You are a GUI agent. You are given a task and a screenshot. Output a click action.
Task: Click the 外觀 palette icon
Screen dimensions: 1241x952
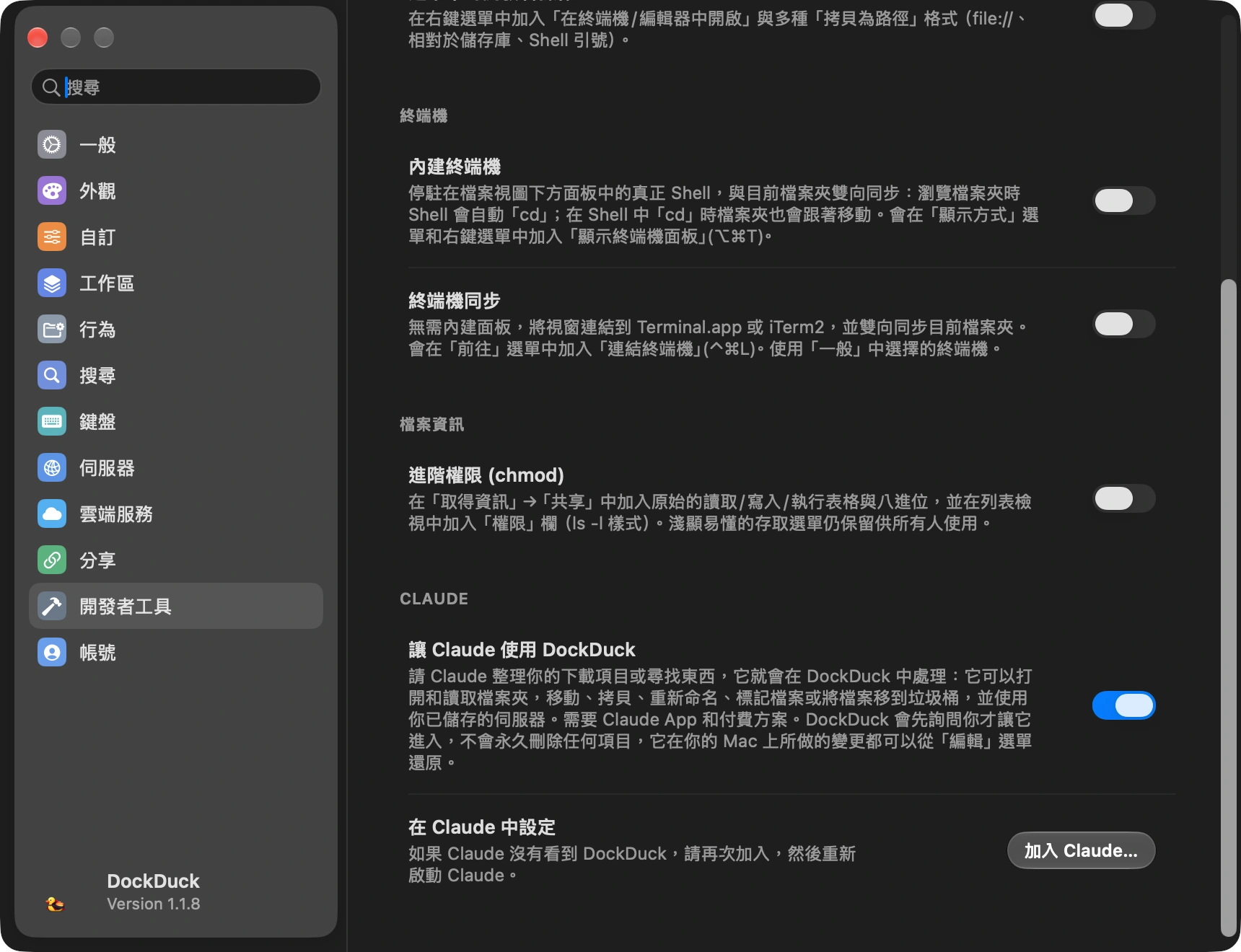[52, 191]
